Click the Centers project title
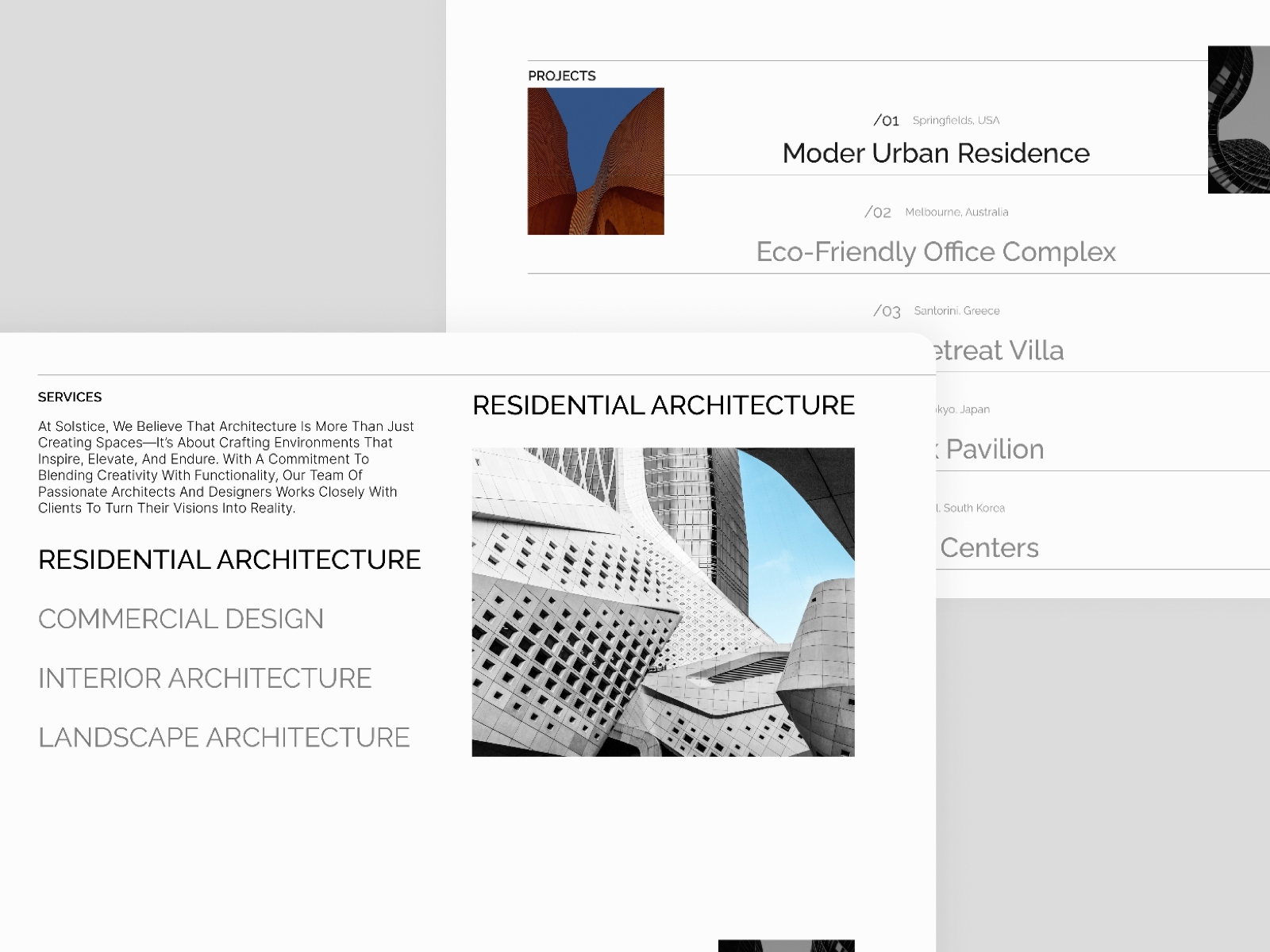 [989, 547]
